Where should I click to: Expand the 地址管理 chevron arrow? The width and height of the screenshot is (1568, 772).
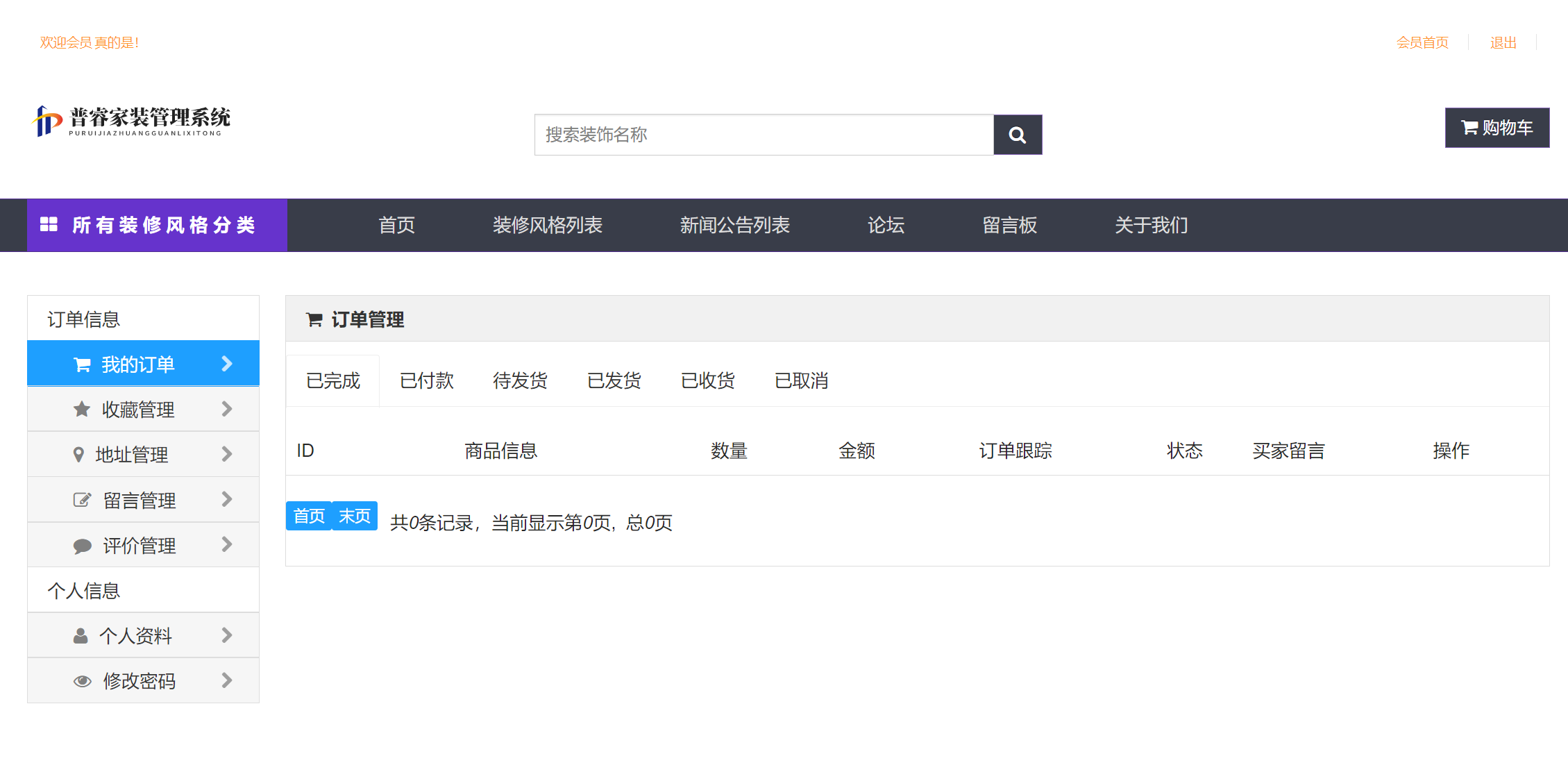point(226,454)
